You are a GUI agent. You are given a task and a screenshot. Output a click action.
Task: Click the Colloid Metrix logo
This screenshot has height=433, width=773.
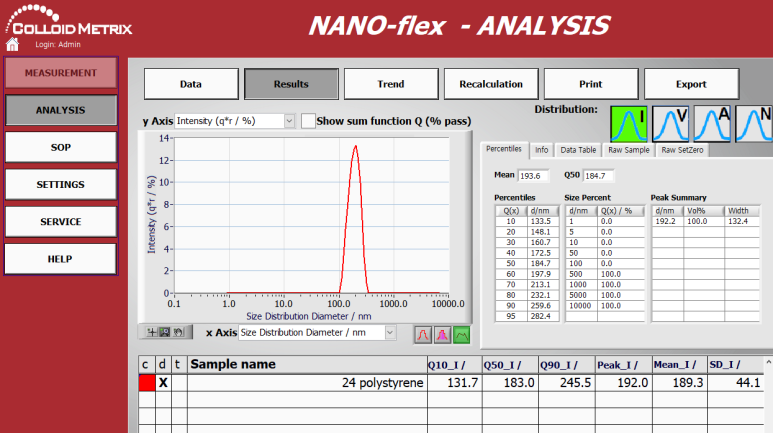point(69,22)
